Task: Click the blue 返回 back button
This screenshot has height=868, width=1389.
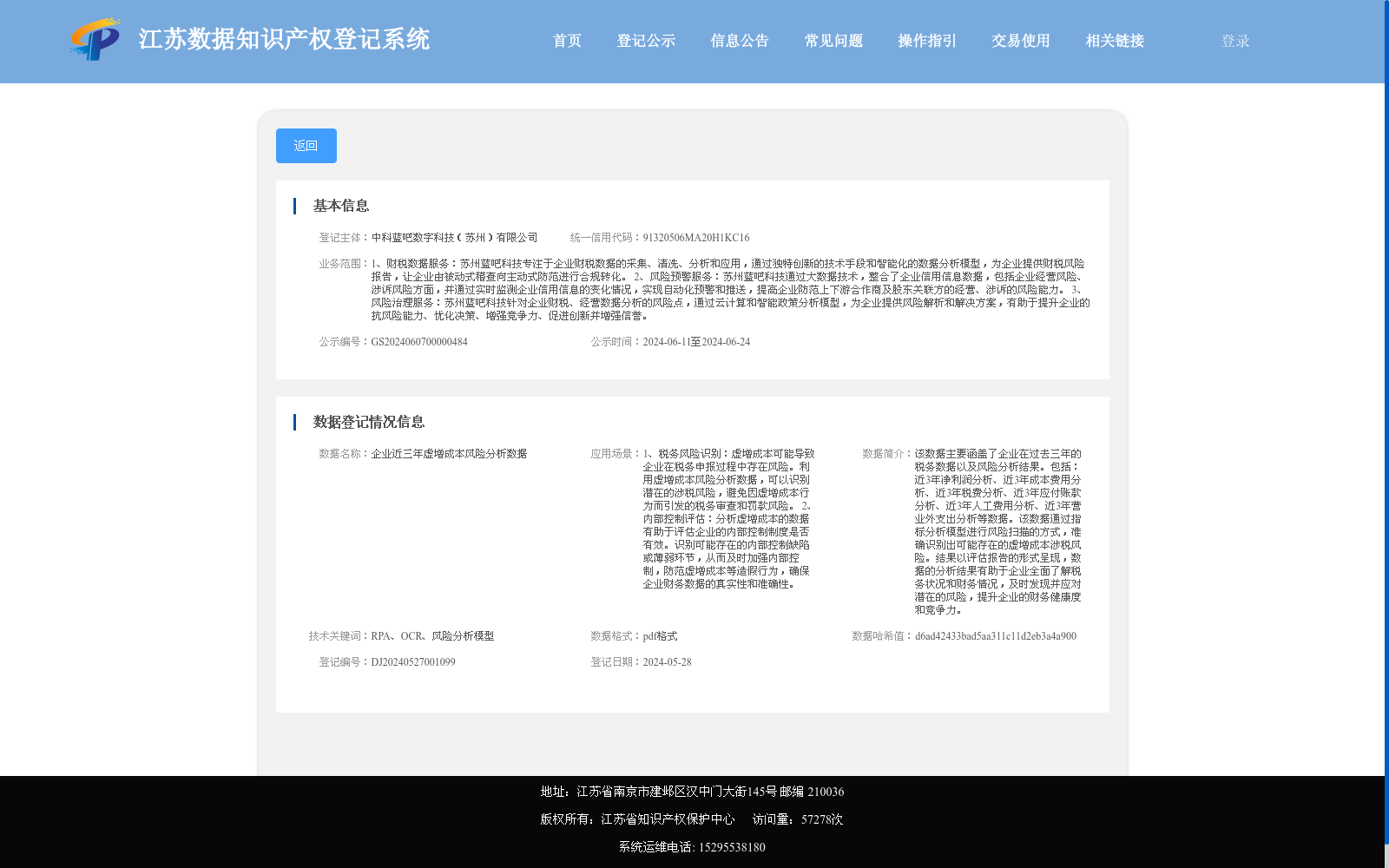Action: coord(306,146)
